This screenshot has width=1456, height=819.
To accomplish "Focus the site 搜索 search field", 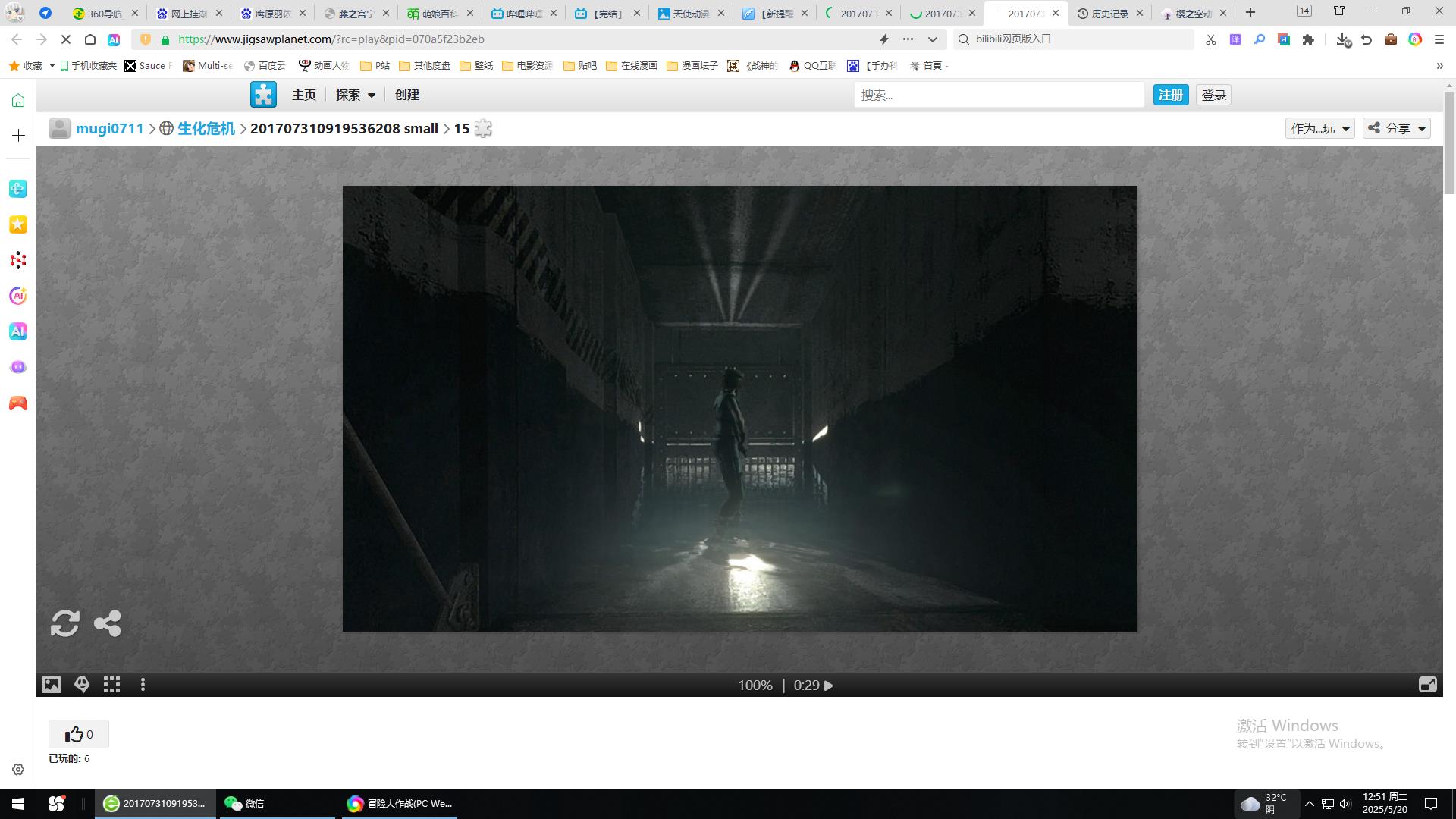I will pos(999,95).
